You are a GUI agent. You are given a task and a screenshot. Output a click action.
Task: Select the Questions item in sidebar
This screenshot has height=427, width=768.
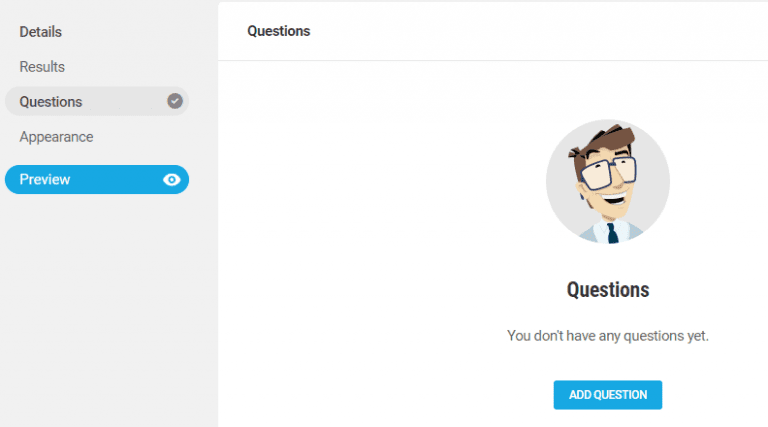tap(52, 102)
